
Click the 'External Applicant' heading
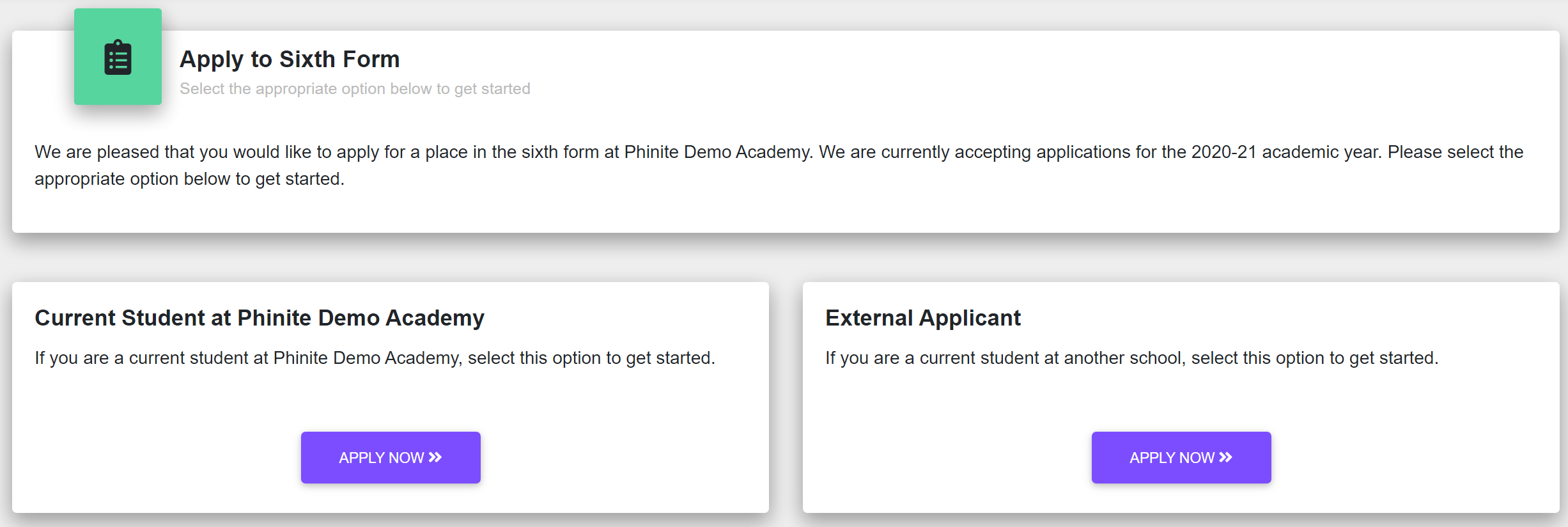click(923, 318)
